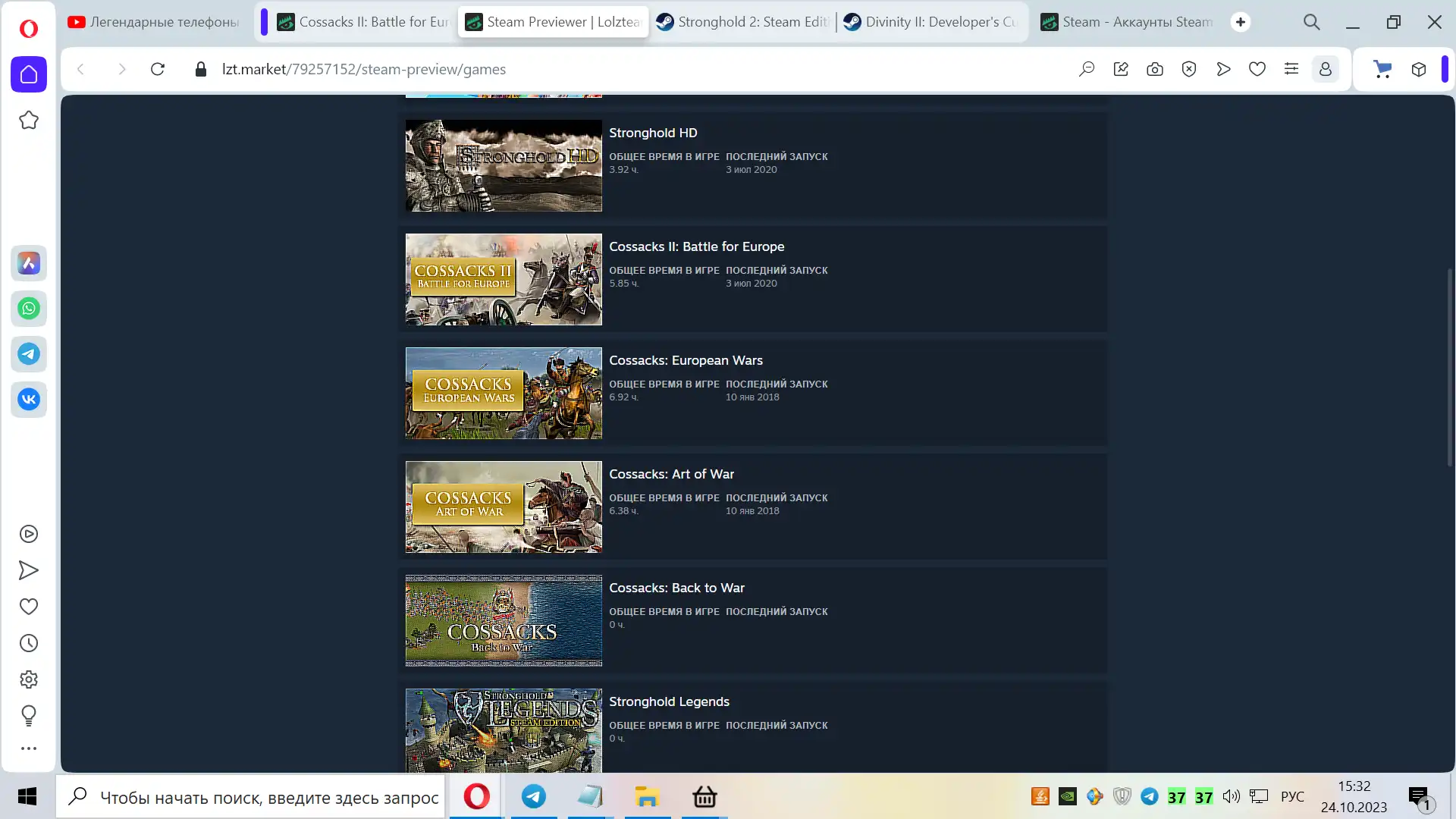Expand sidebar three-dots more menu
Screen dimensions: 1456x819
tap(29, 748)
